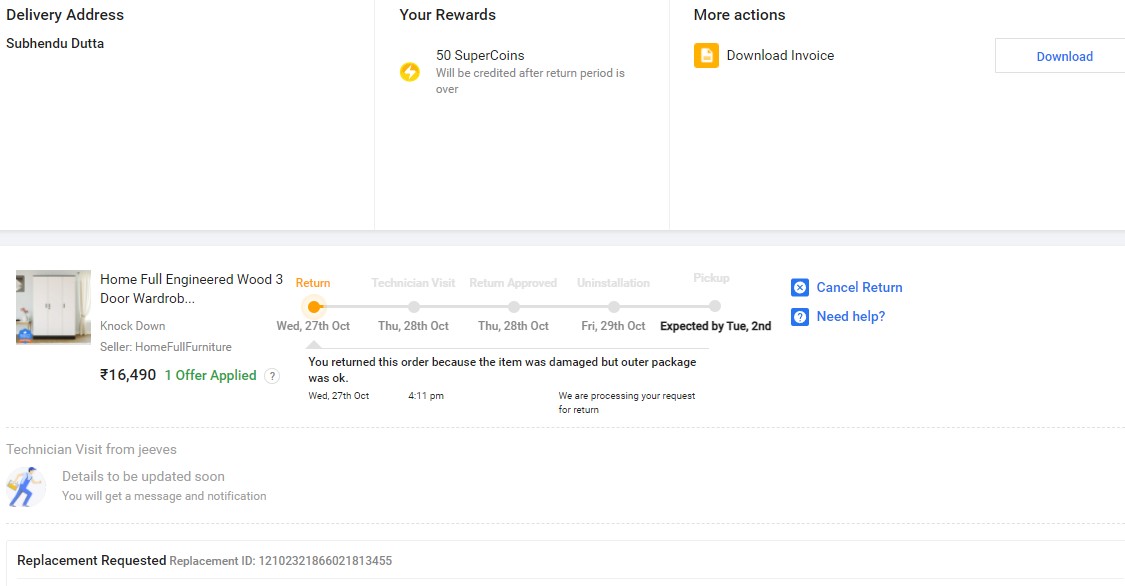Click the 1 Offer Applied text
The width and height of the screenshot is (1125, 586).
210,376
